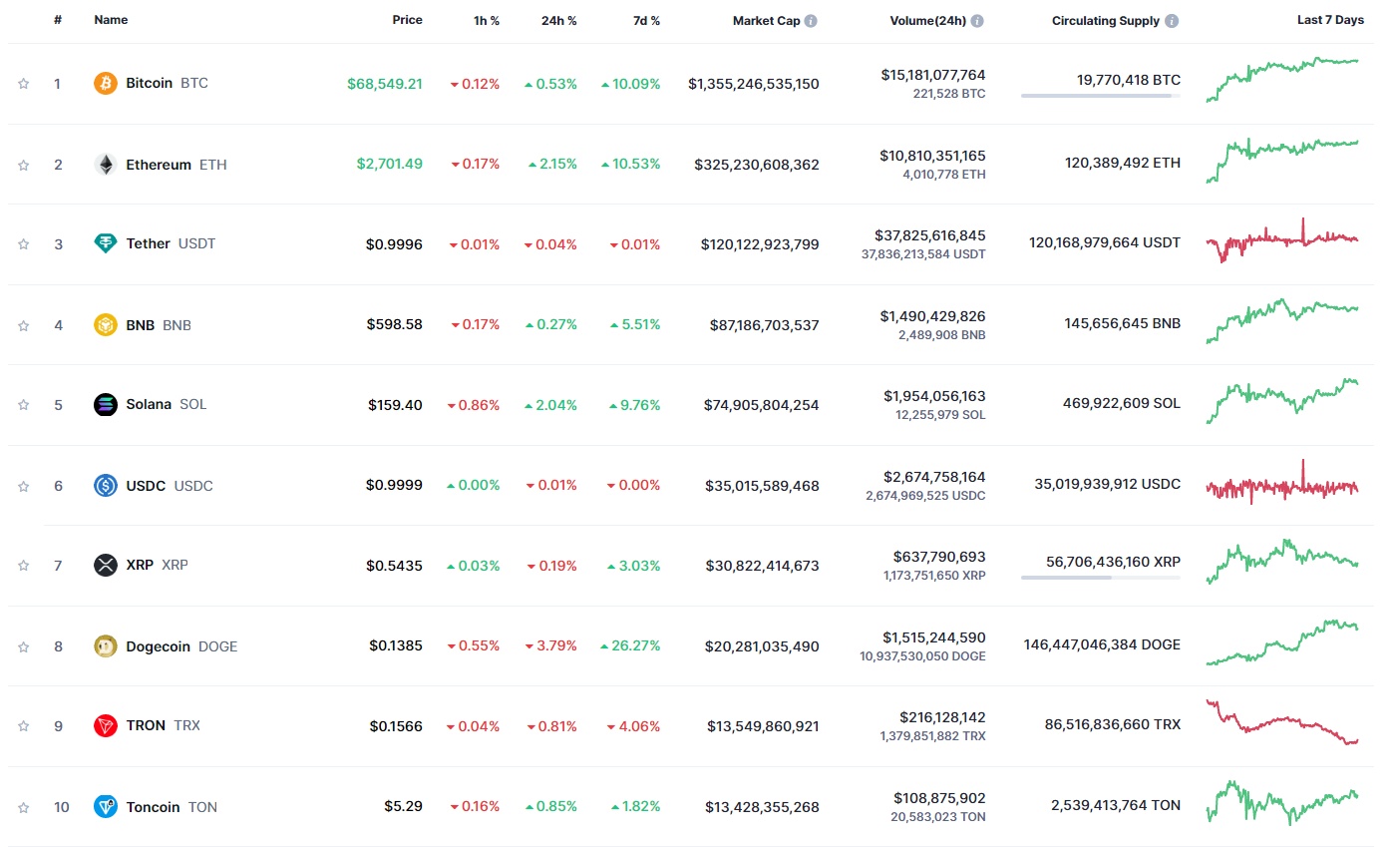
Task: Favorite BNB using its star
Action: coord(23,325)
